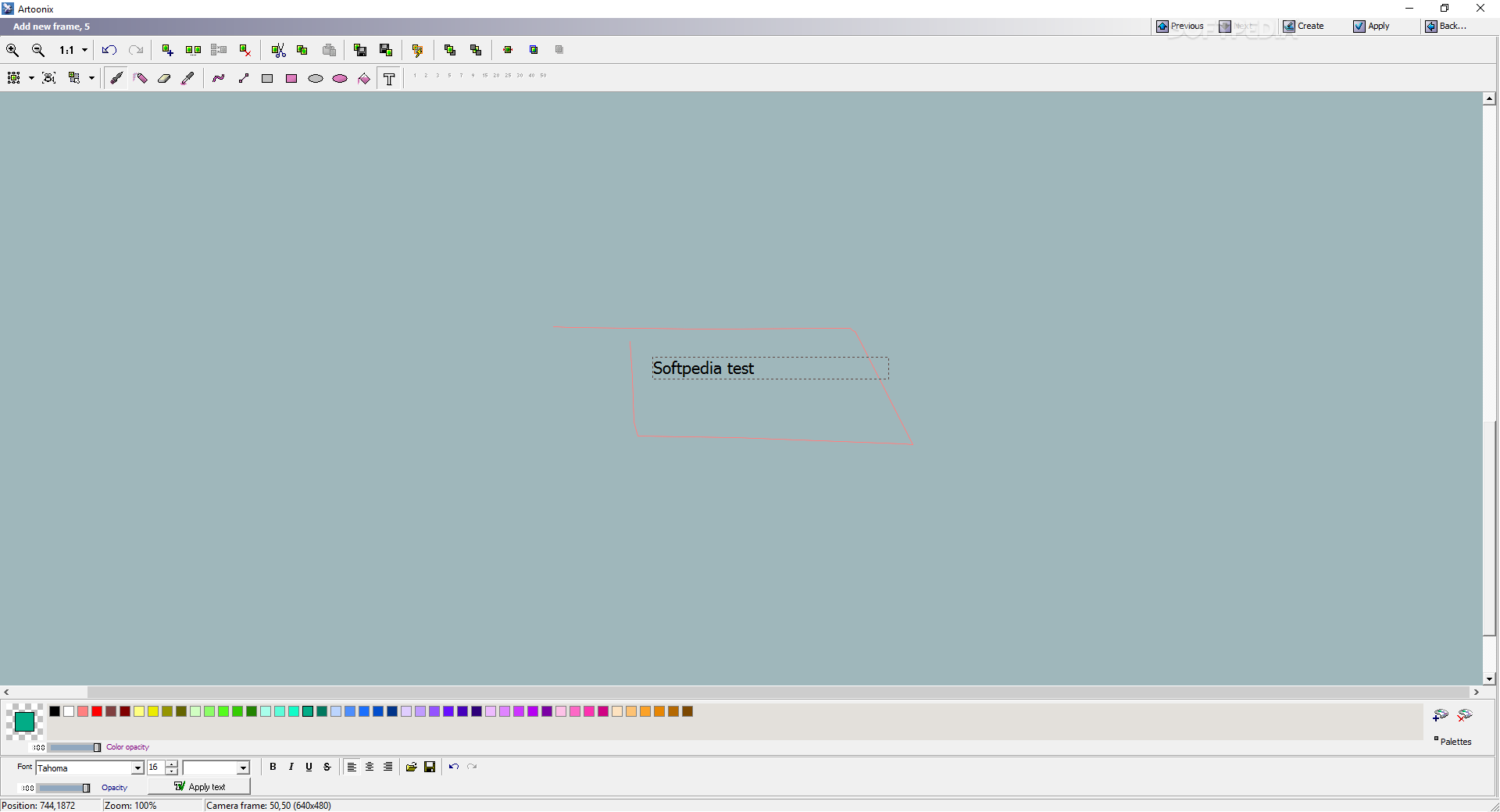Click the add new frame icon

pos(167,50)
